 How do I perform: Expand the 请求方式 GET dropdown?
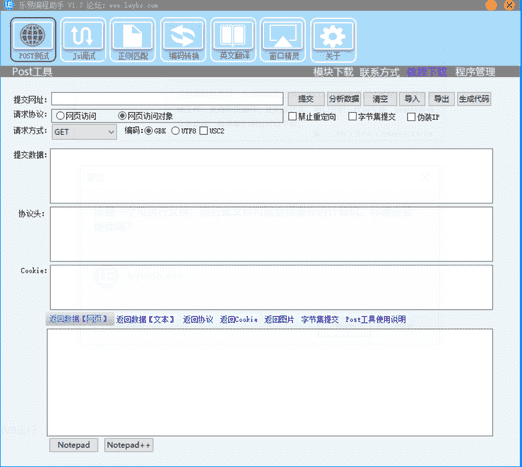(84, 132)
